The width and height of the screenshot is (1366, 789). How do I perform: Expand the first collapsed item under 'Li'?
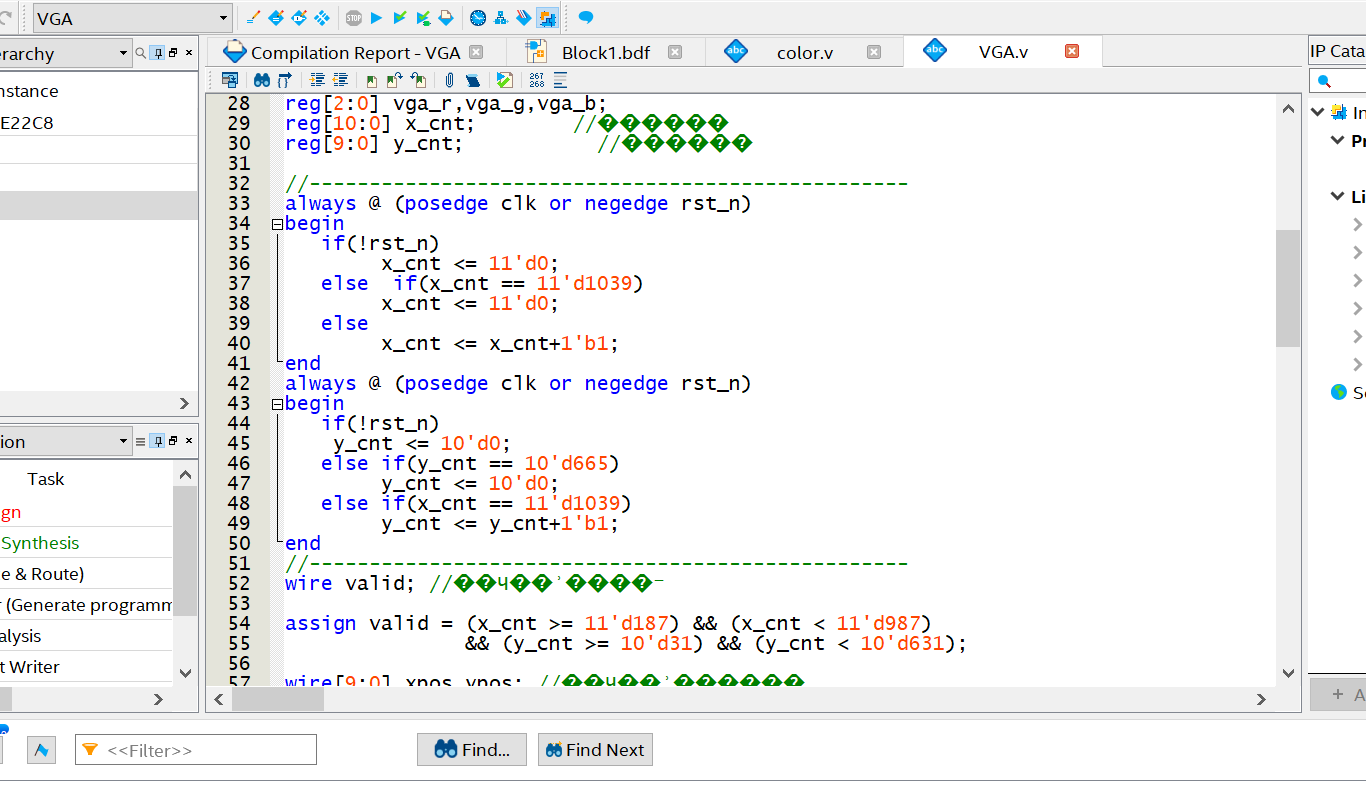pyautogui.click(x=1357, y=224)
